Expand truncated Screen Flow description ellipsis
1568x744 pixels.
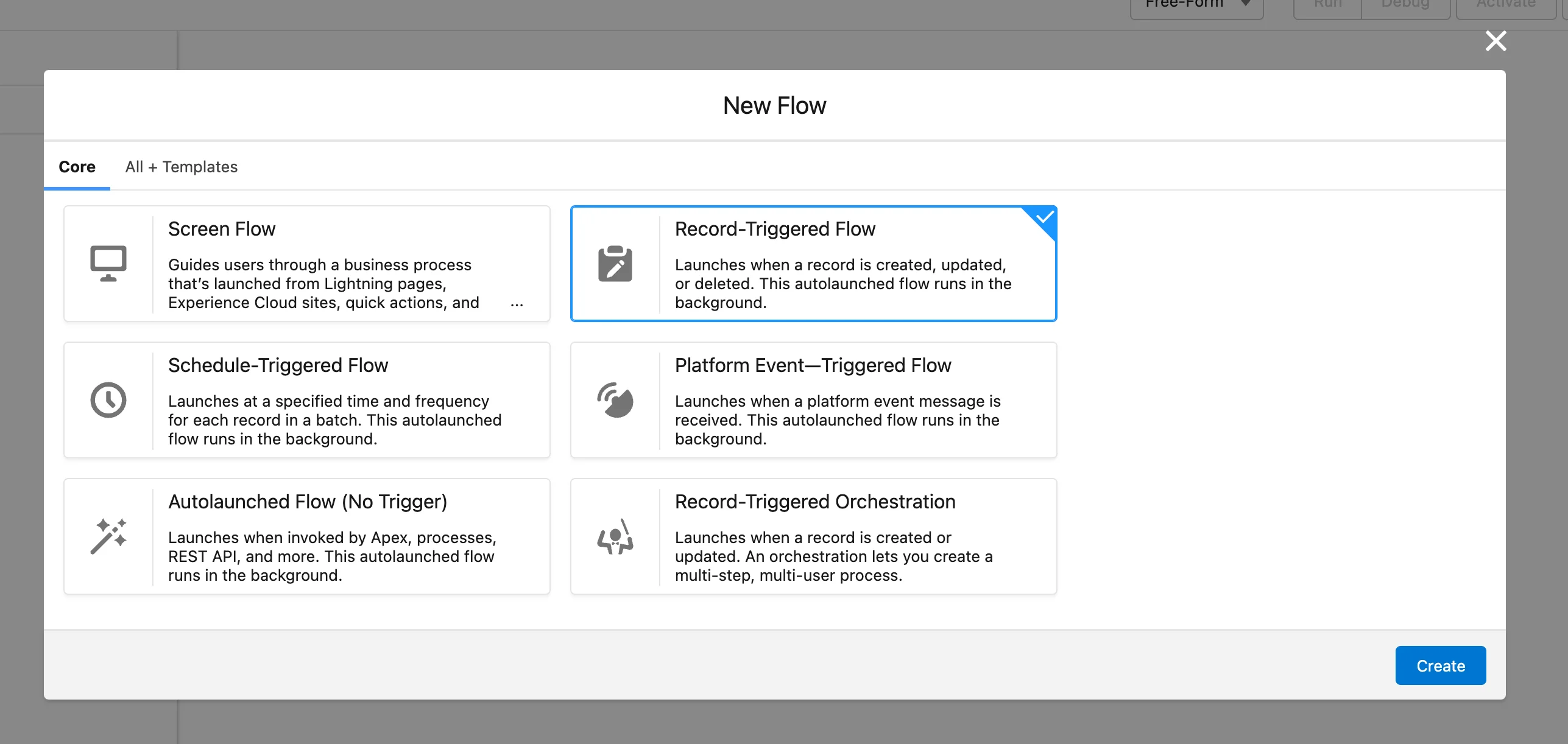click(517, 304)
